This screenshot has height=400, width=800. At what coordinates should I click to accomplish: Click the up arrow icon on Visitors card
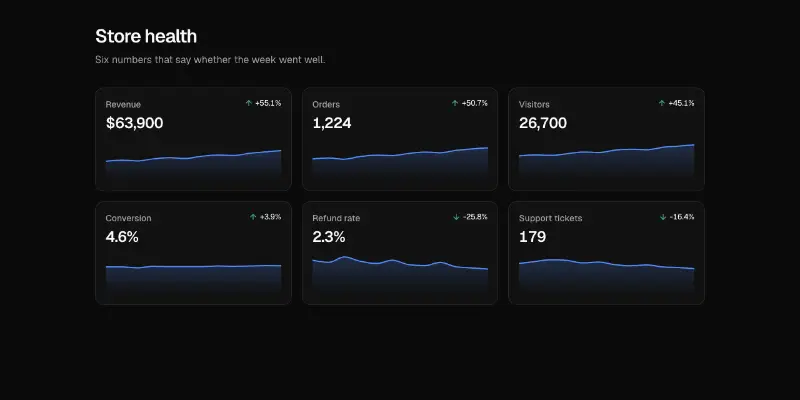point(662,103)
